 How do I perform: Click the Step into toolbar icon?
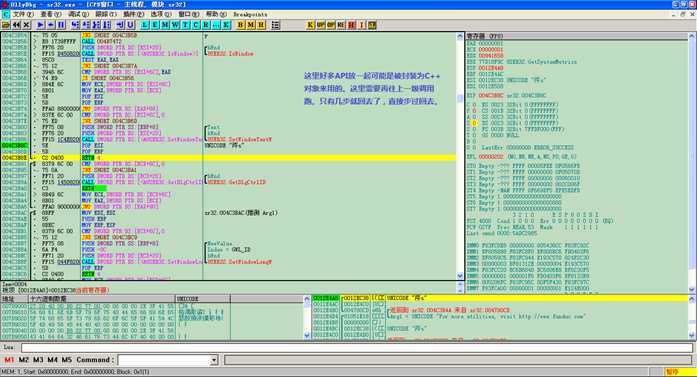[x=75, y=25]
